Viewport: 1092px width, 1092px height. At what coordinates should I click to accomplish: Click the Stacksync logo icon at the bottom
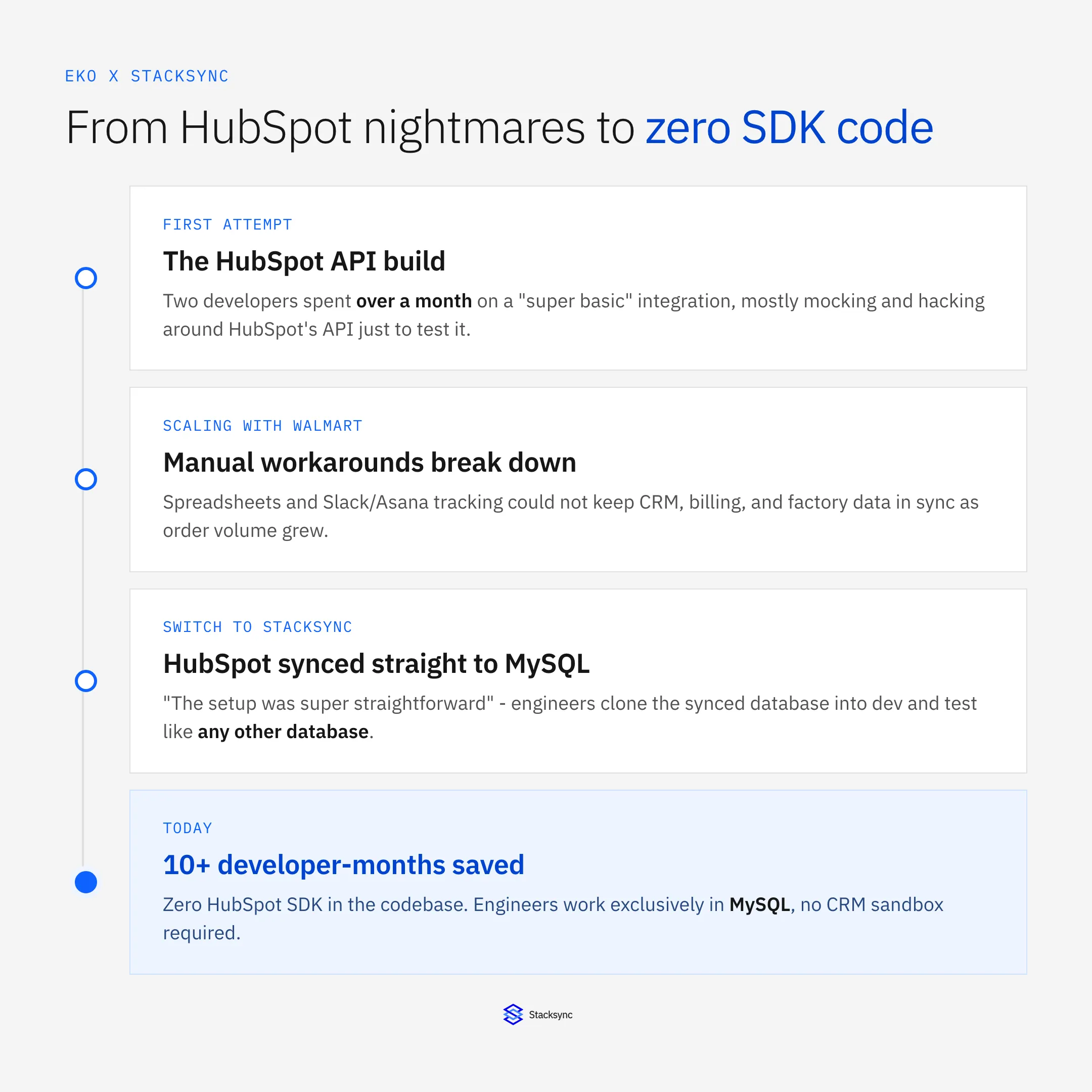[513, 1015]
